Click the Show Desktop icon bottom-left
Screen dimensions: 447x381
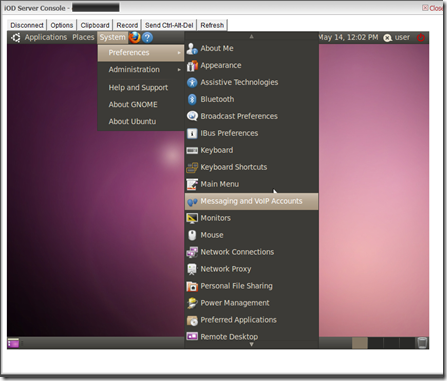[13, 343]
